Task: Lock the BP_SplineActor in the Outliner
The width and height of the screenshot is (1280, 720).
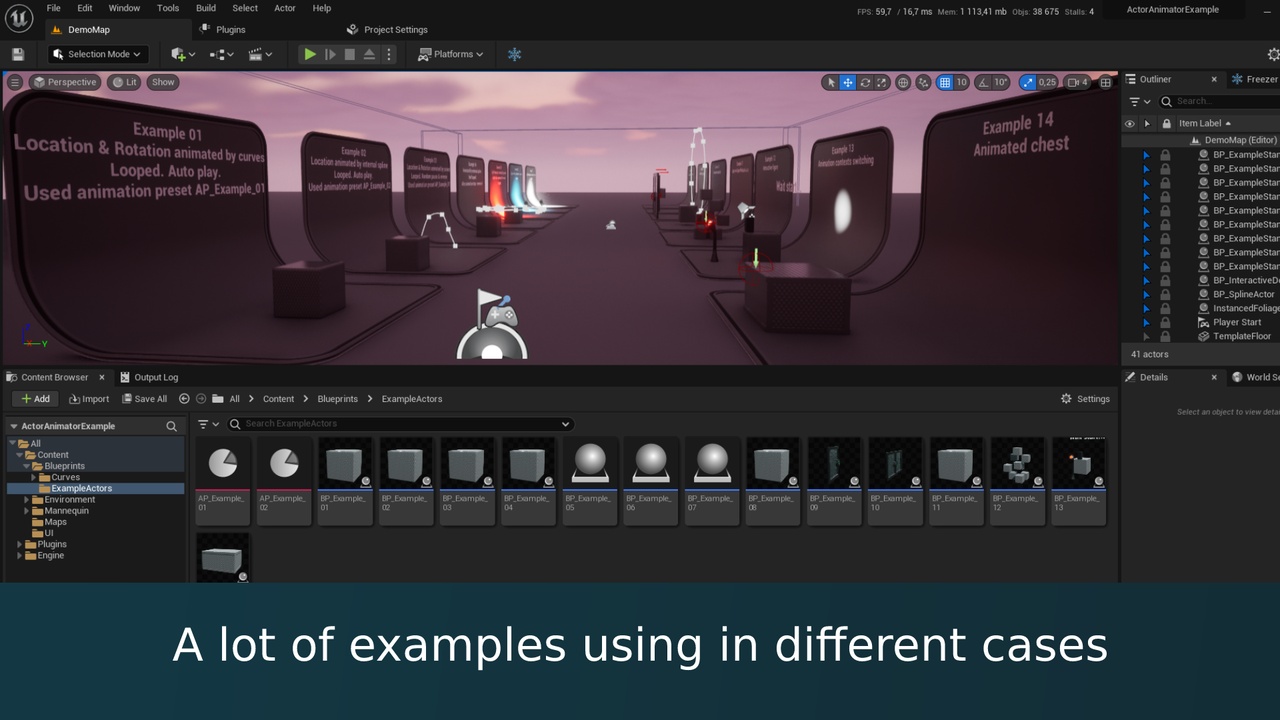Action: (1165, 294)
